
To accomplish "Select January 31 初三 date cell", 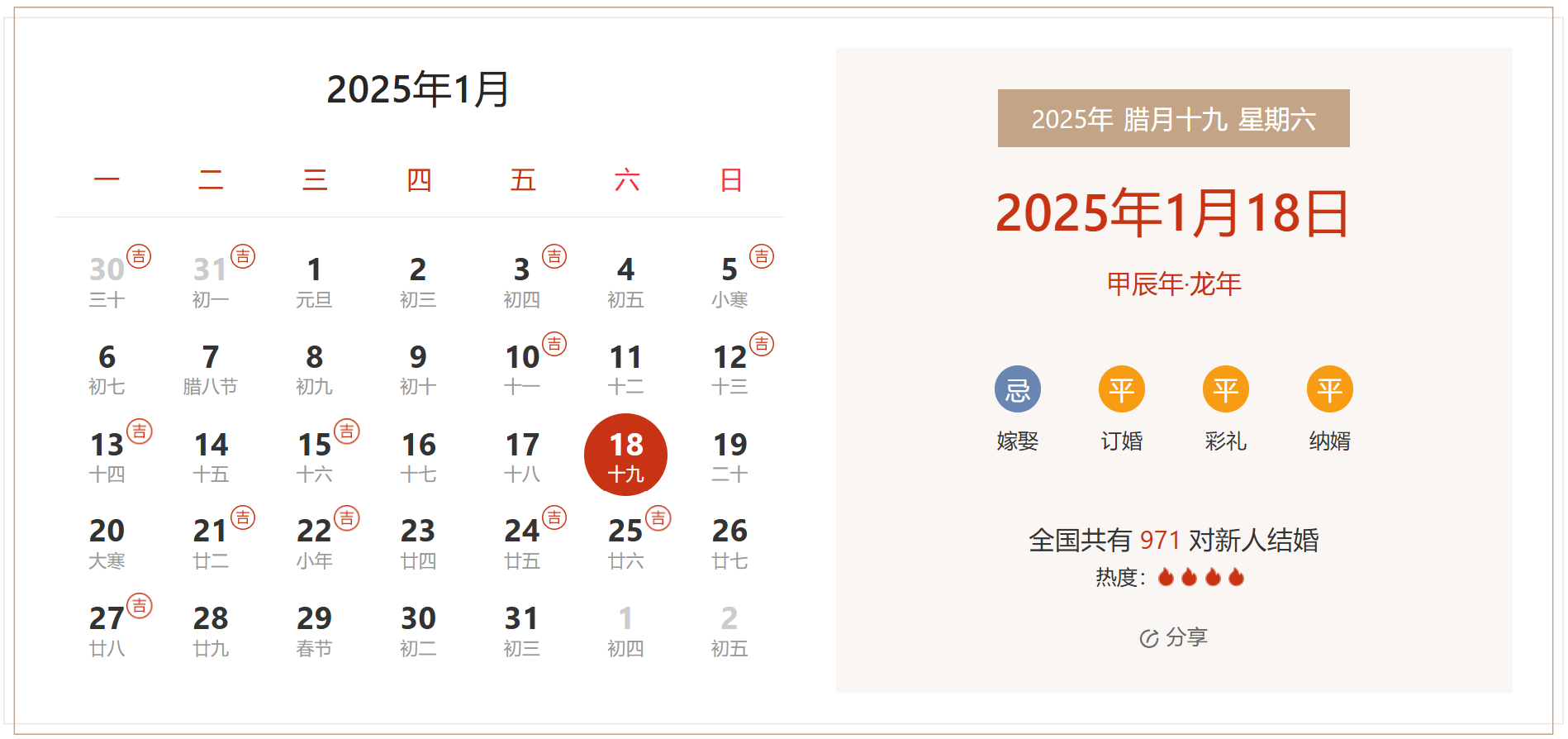I will coord(522,631).
